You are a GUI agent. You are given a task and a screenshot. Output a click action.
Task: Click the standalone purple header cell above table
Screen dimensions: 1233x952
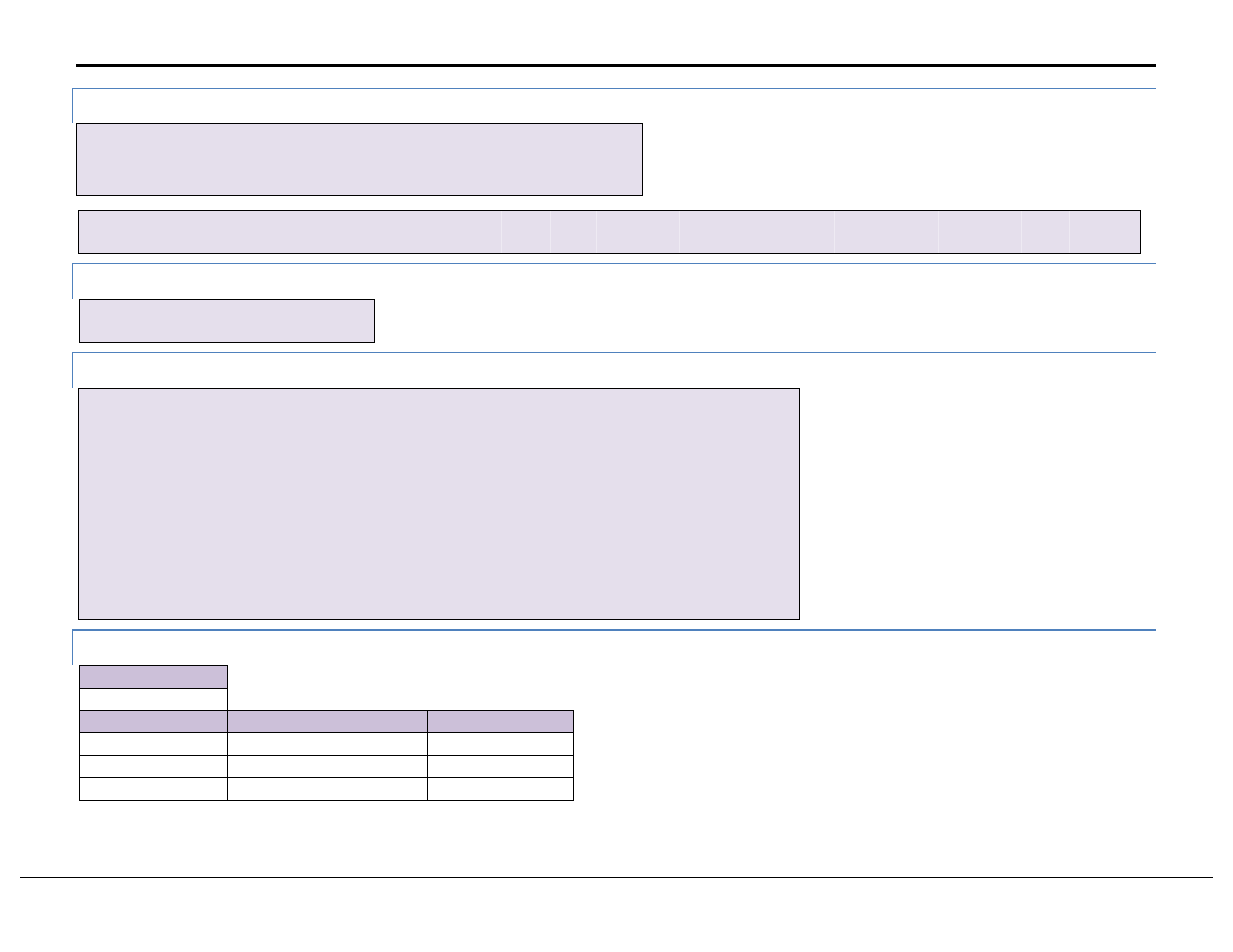point(153,677)
